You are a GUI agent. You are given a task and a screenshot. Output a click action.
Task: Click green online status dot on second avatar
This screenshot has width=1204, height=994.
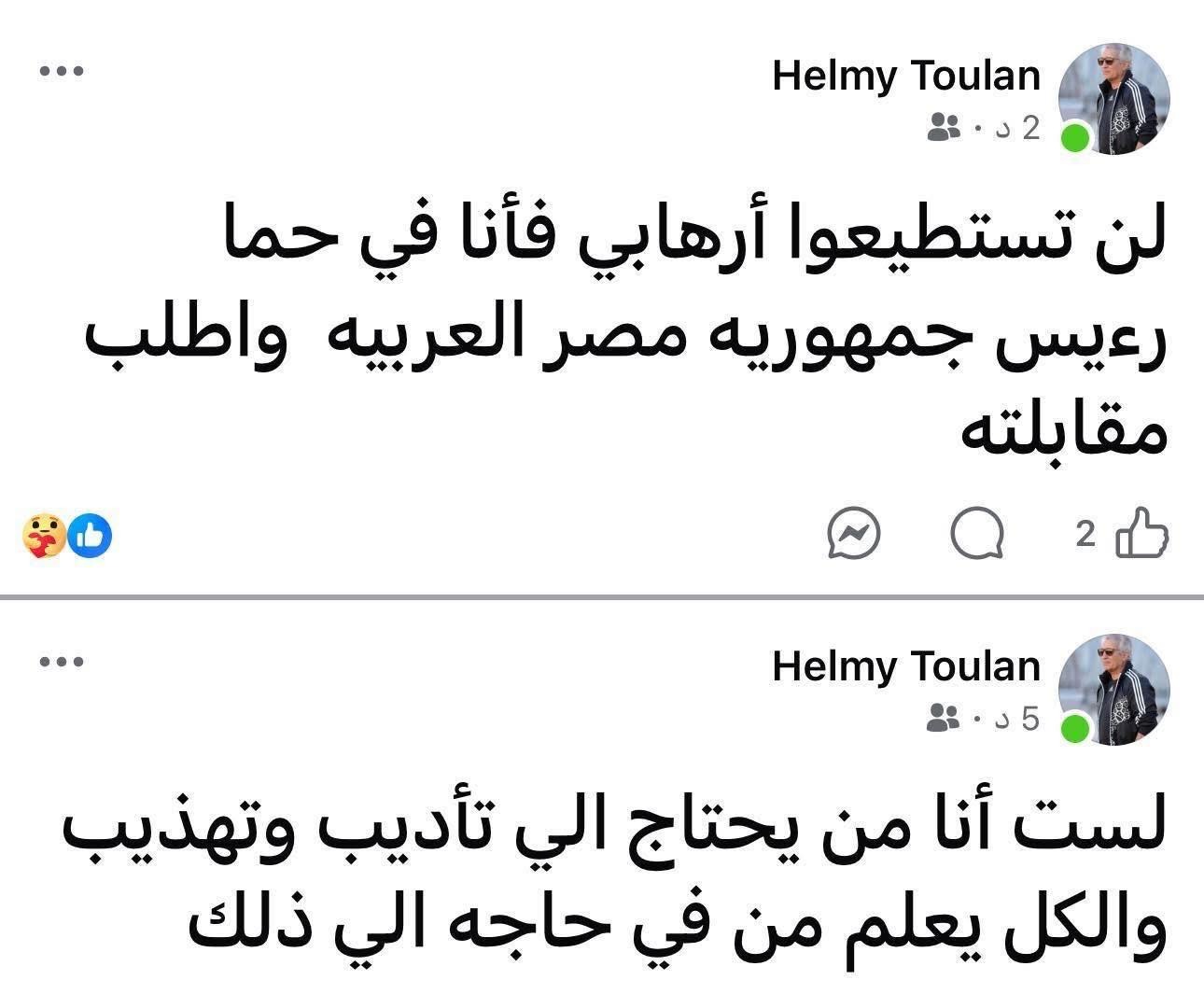[1076, 728]
